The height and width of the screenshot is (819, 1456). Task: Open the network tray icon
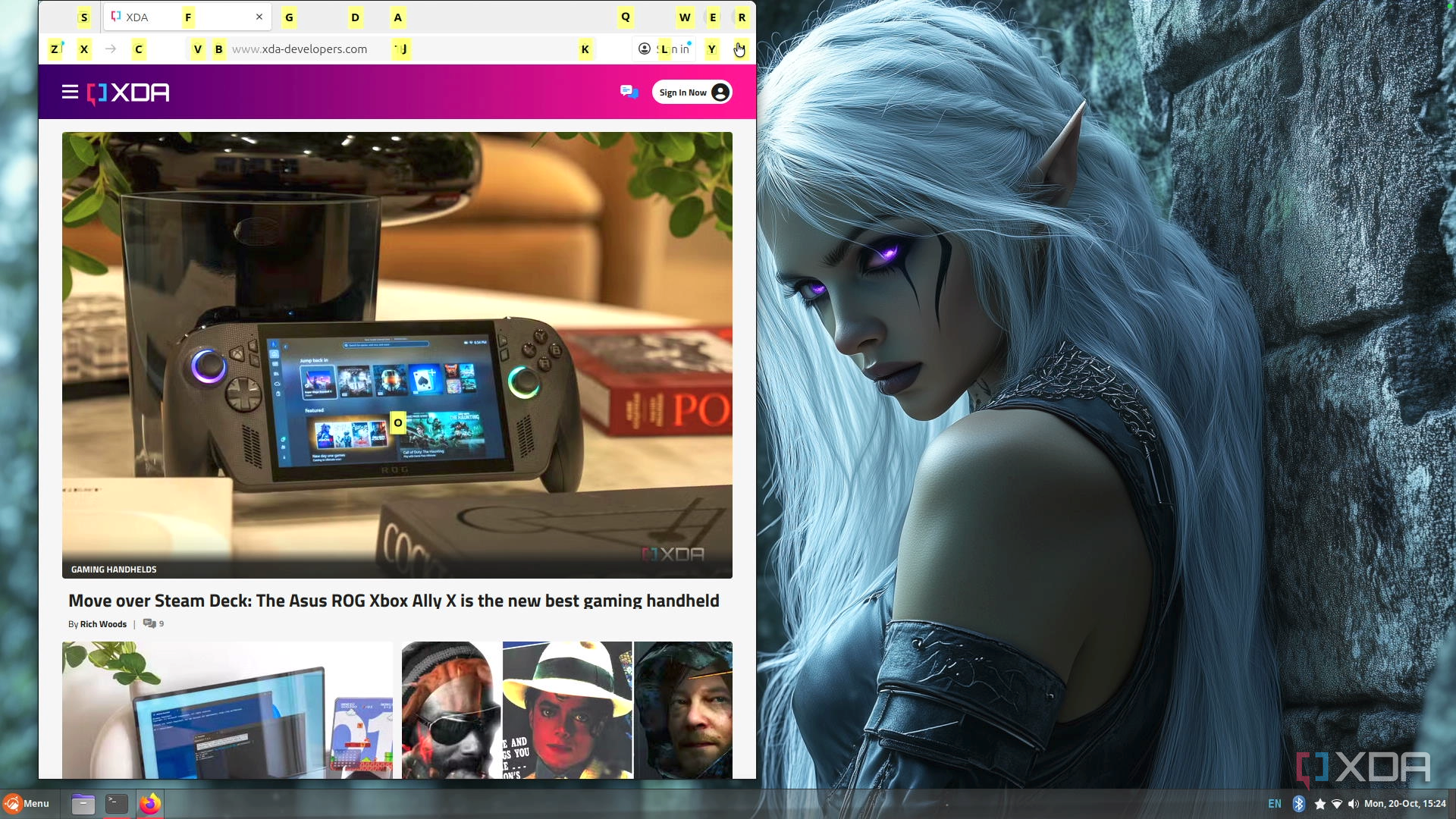point(1337,804)
